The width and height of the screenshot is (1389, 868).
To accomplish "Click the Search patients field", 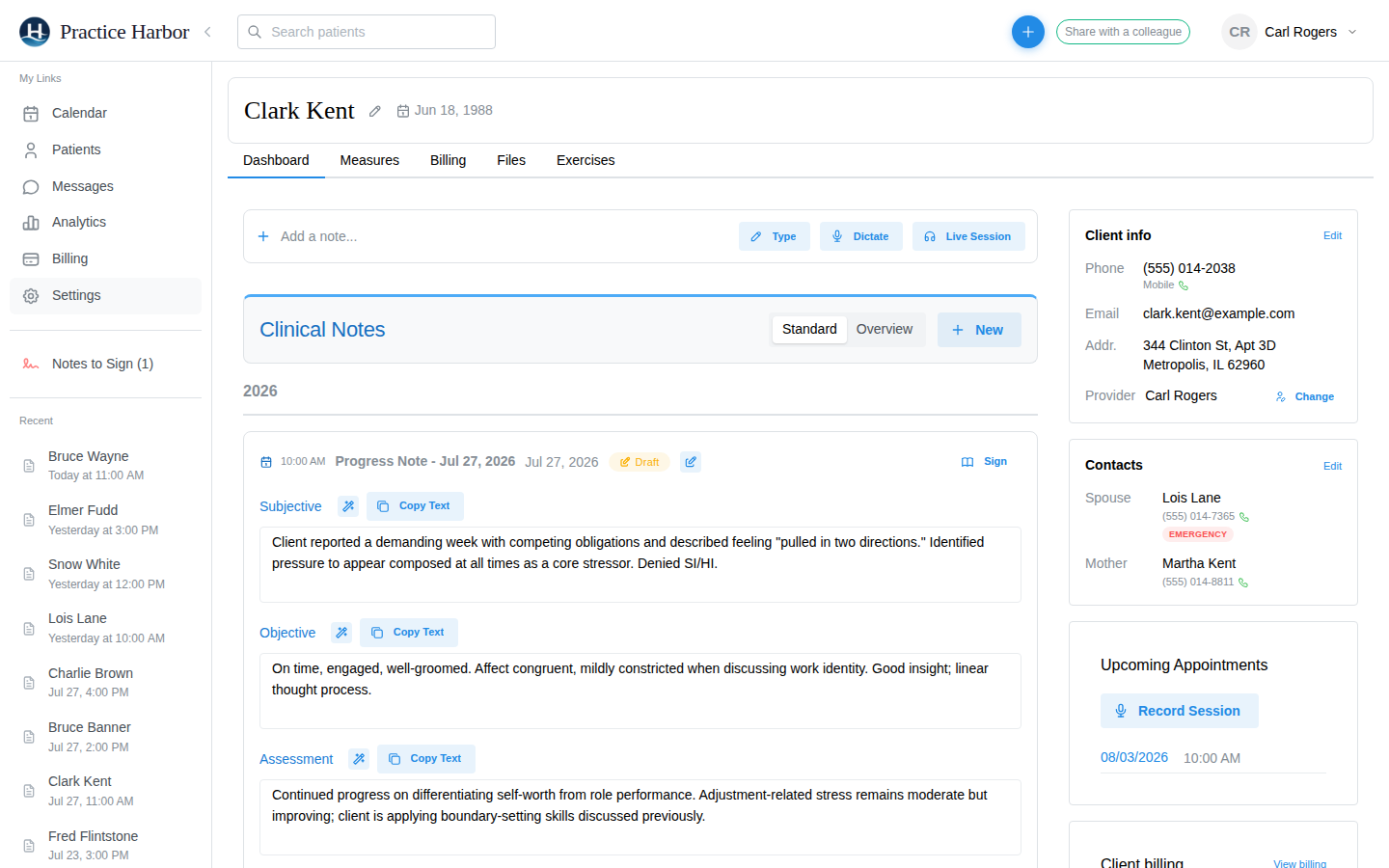I will click(367, 32).
